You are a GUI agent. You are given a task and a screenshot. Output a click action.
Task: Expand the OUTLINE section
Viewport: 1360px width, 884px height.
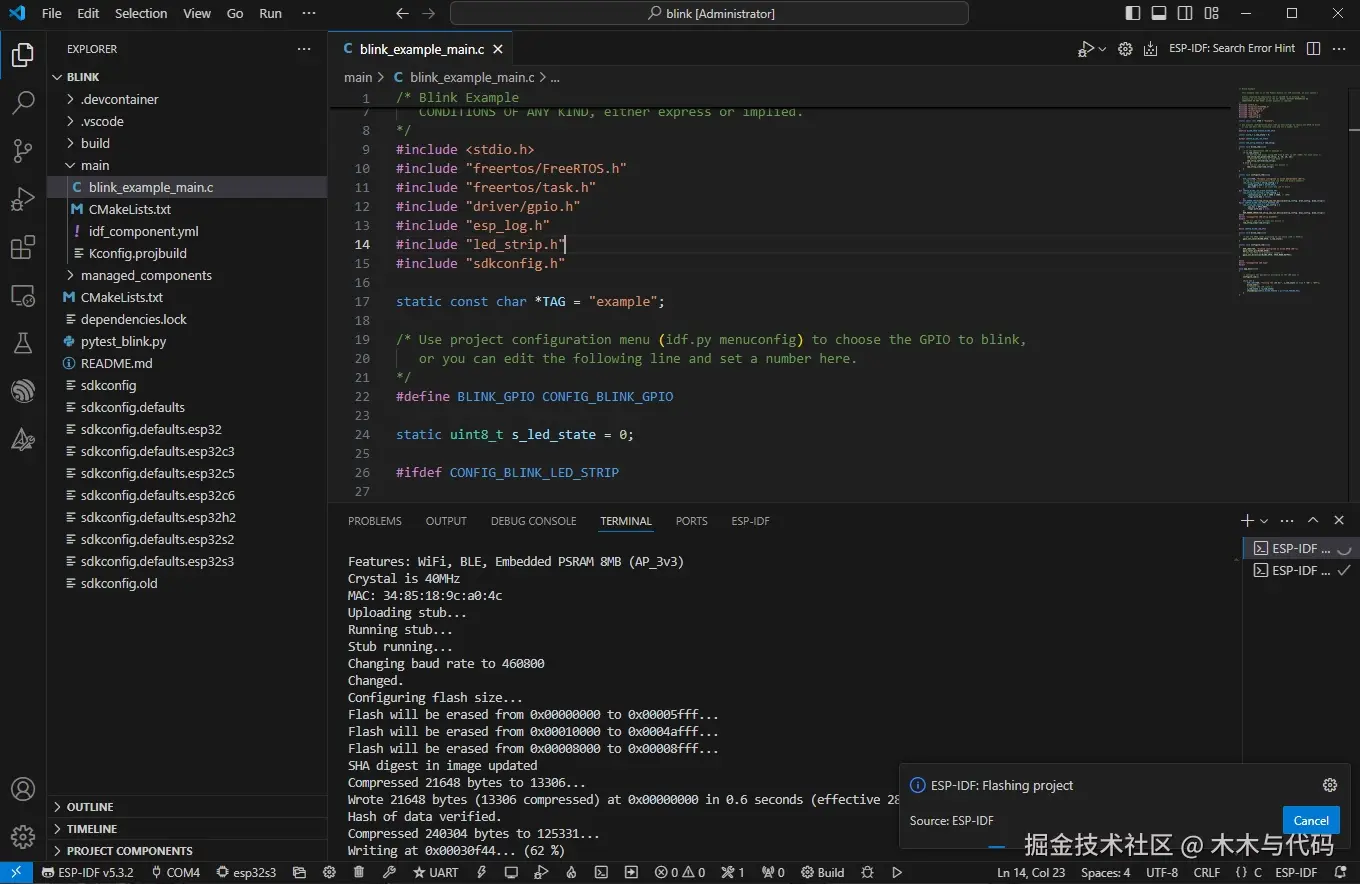90,807
